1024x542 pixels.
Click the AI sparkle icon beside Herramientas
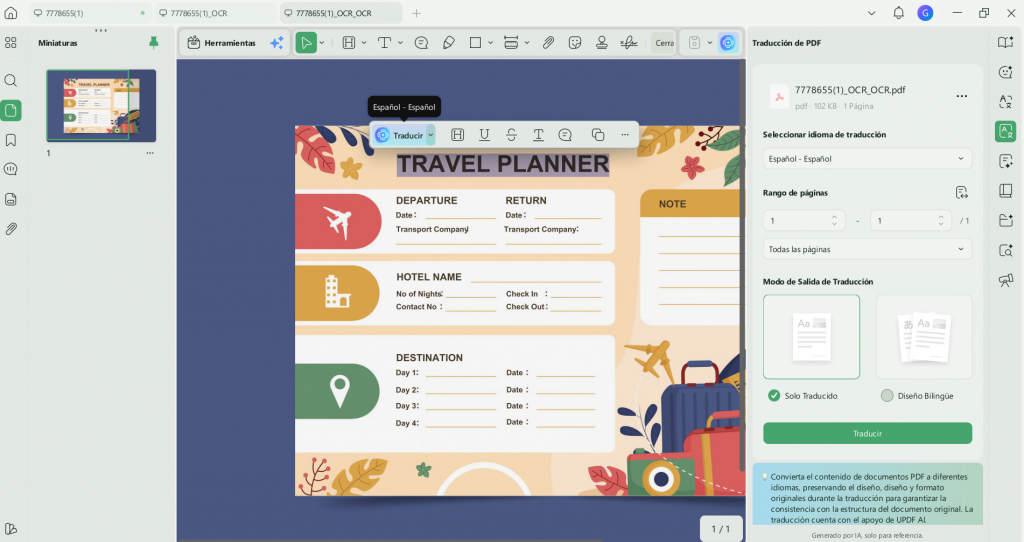click(x=277, y=43)
